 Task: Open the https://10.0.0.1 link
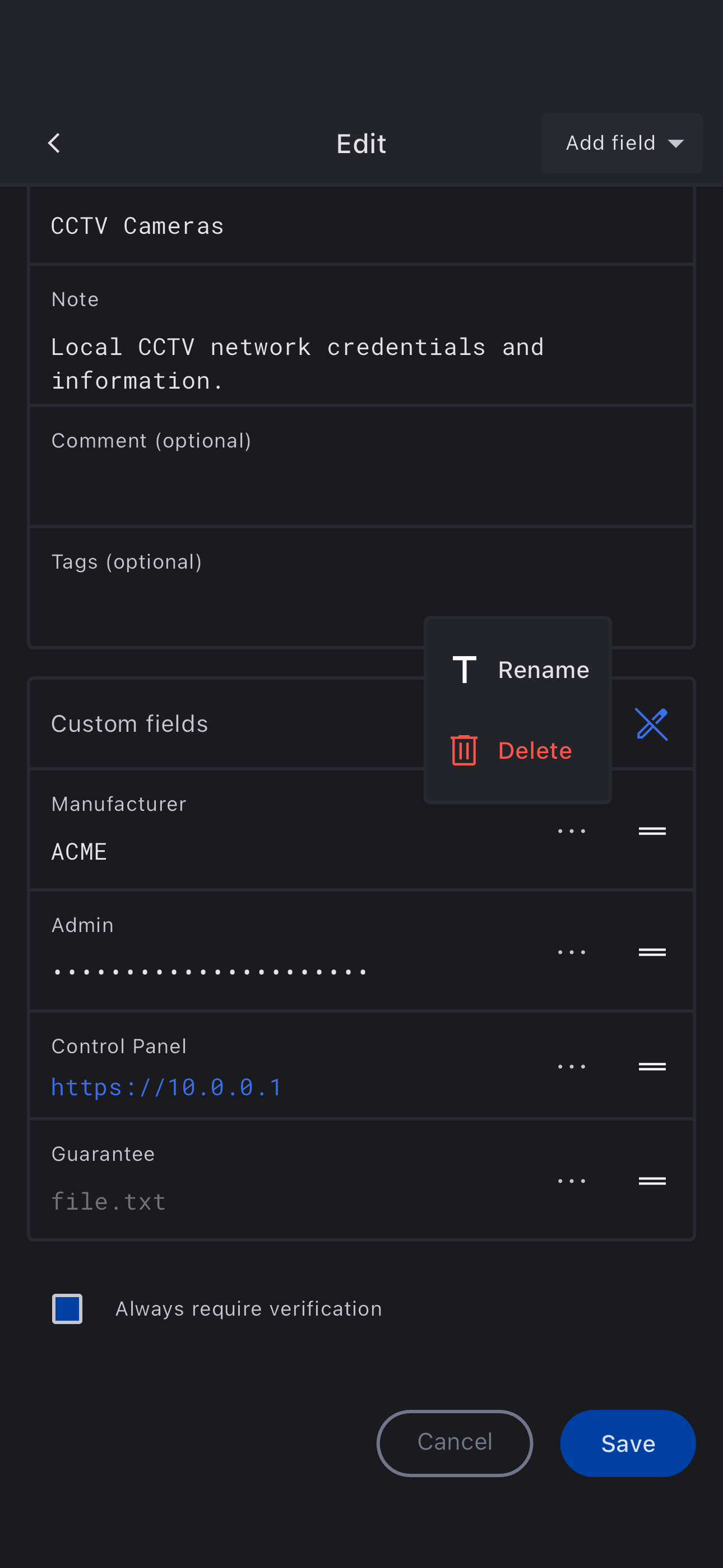click(x=166, y=1087)
